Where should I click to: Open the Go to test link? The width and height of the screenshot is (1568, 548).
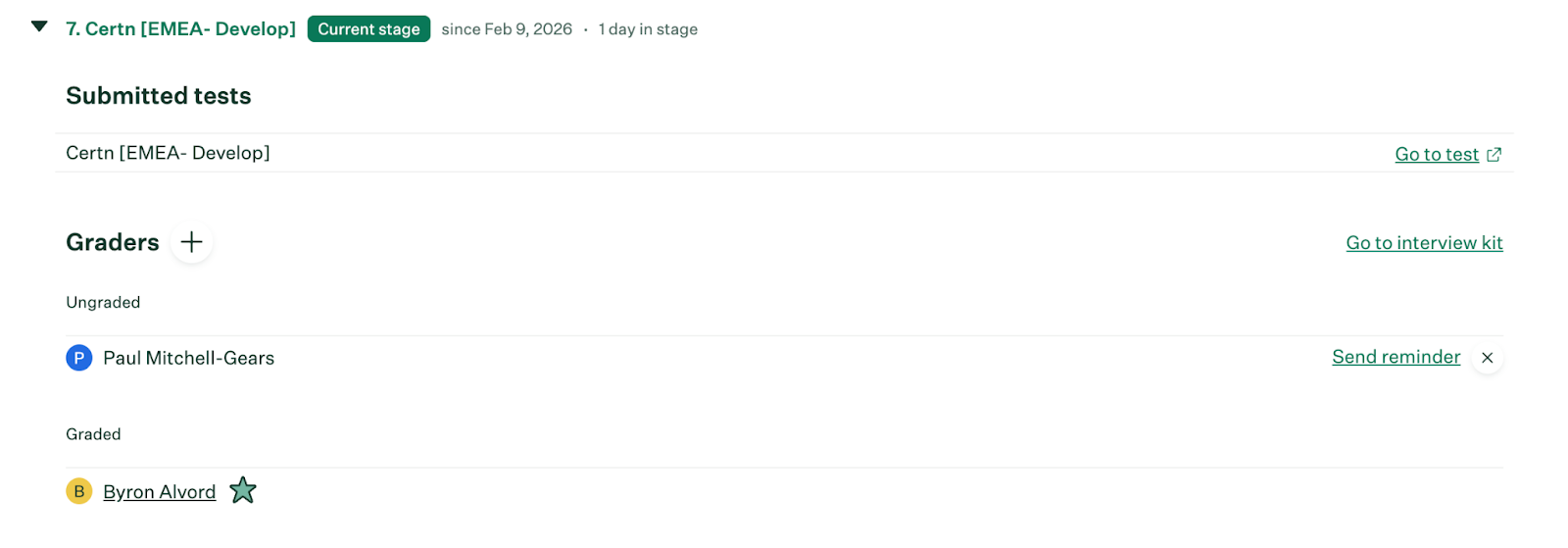click(x=1436, y=154)
